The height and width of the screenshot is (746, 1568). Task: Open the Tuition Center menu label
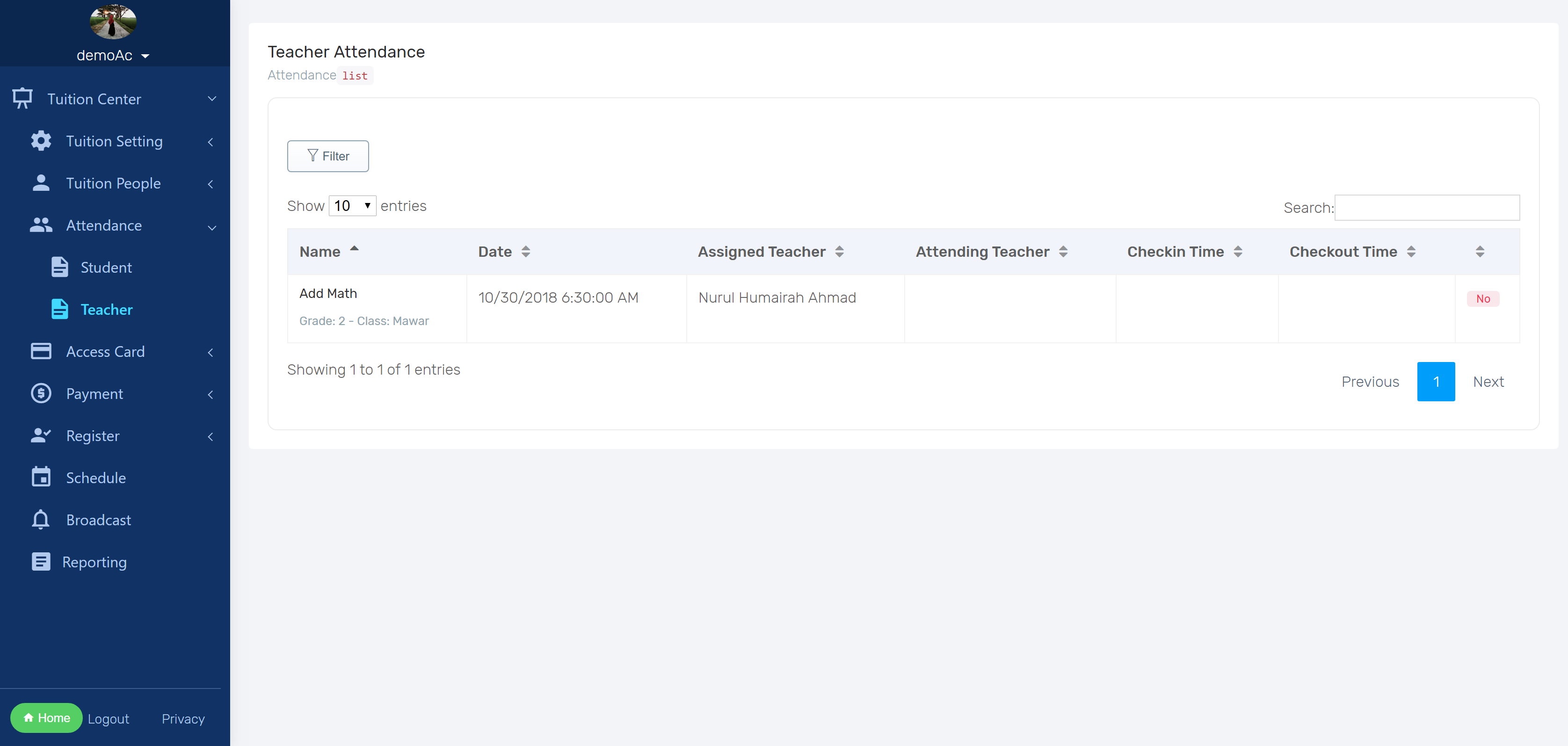[94, 99]
